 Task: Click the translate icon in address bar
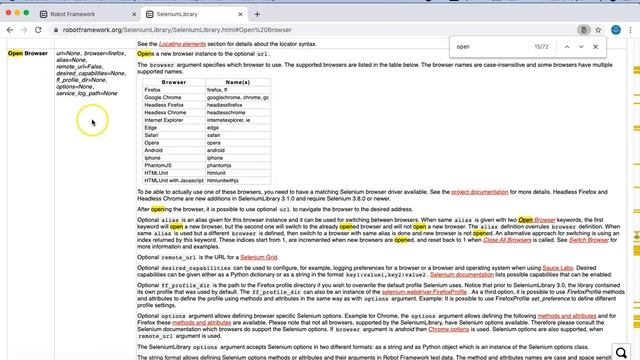pos(584,30)
